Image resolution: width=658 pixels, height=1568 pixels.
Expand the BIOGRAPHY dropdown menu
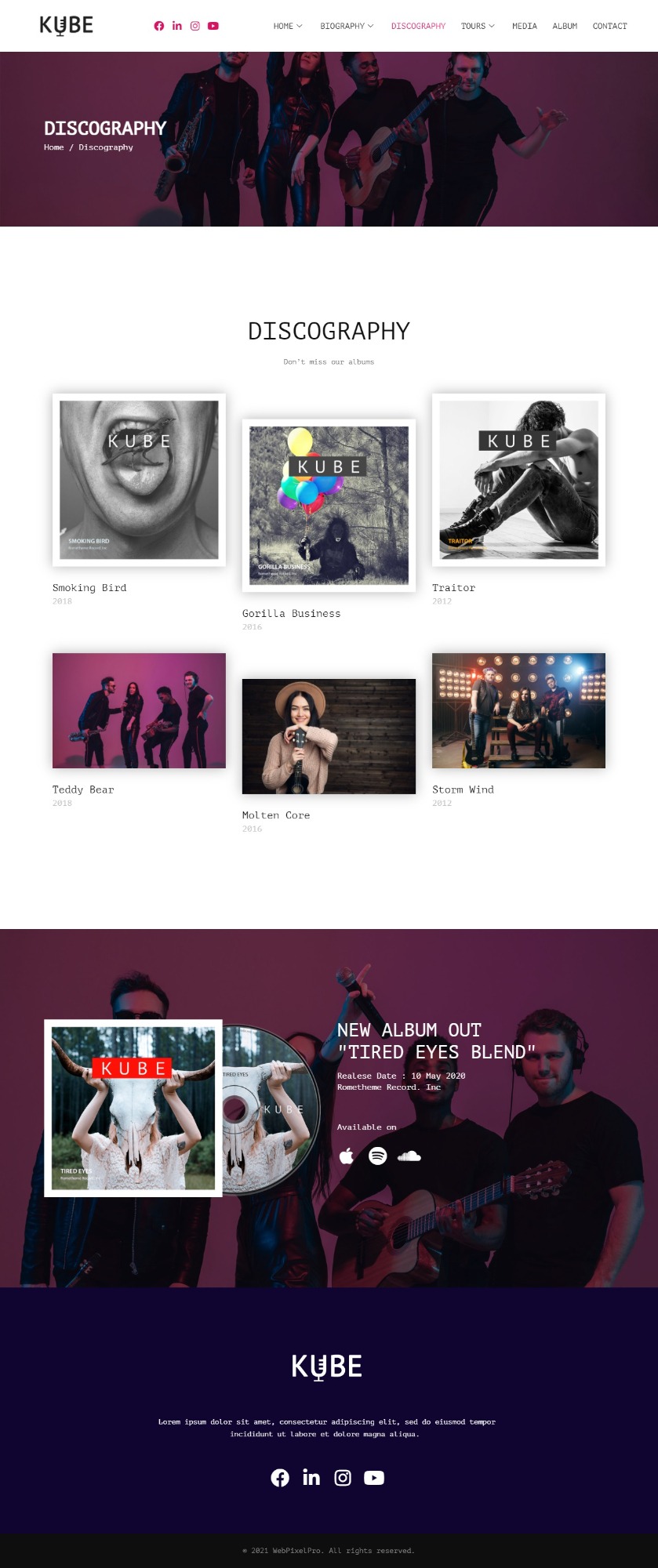(x=347, y=26)
